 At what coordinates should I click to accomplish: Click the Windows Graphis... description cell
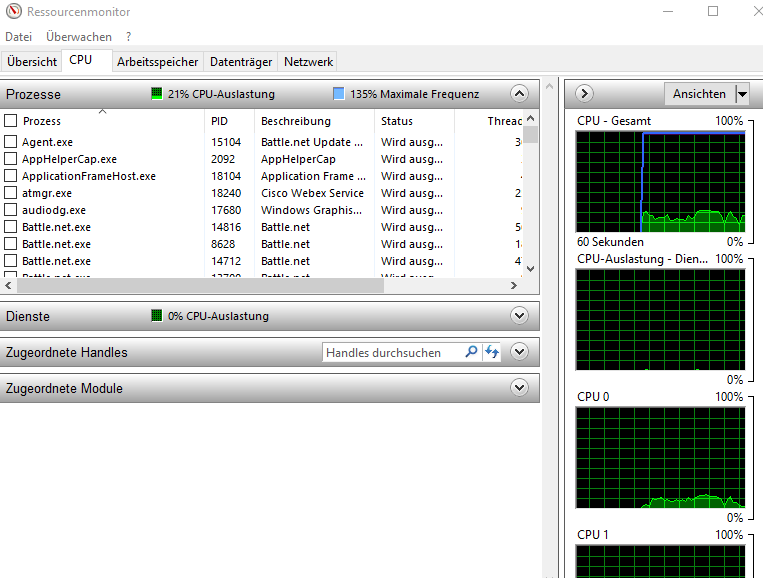311,210
